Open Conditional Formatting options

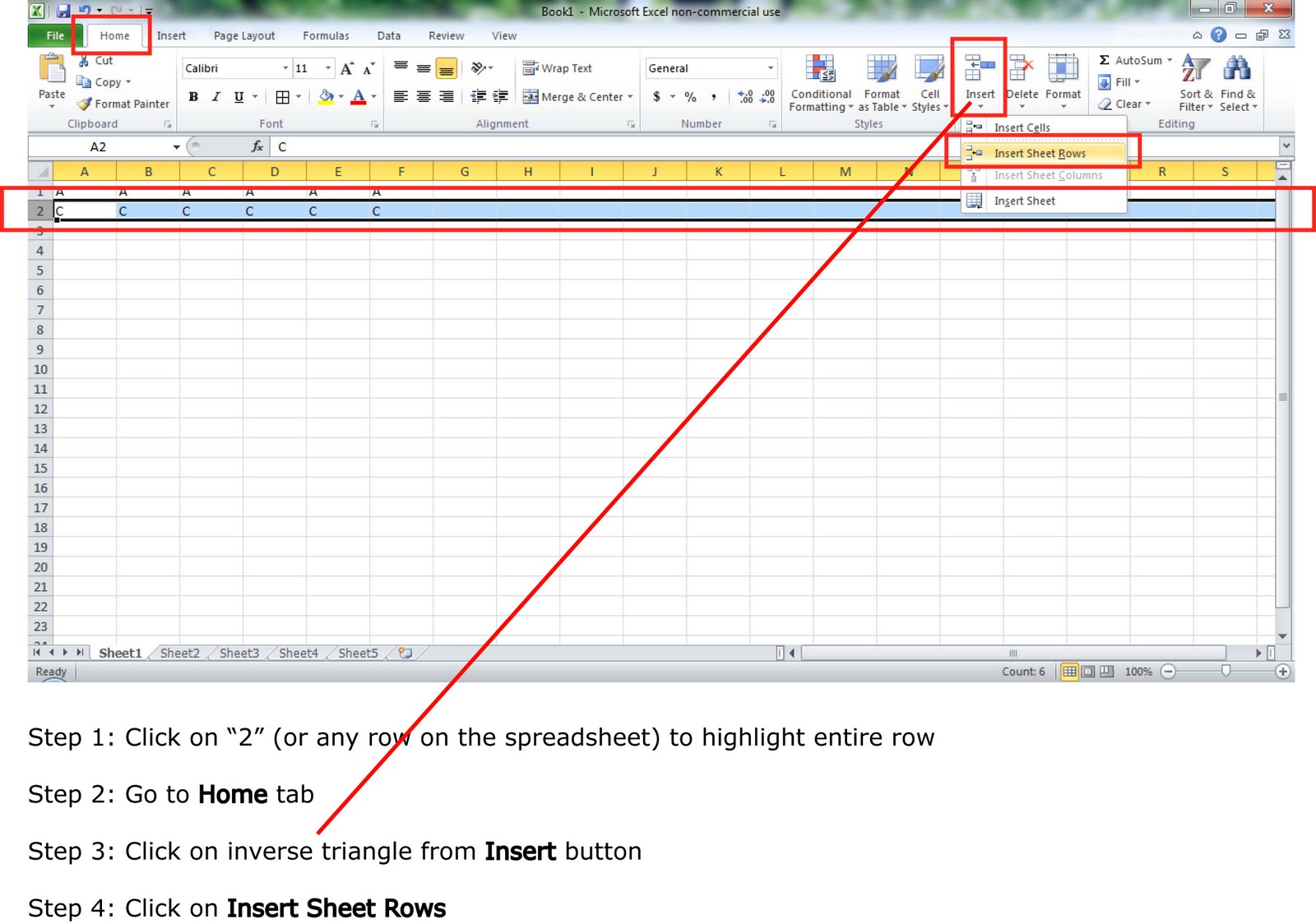pos(820,82)
